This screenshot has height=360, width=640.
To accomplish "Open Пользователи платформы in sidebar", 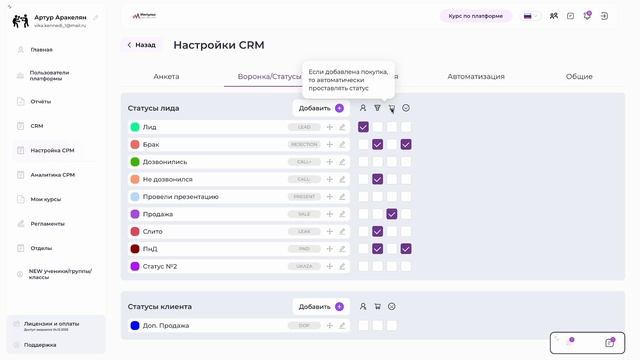I will 49,76.
